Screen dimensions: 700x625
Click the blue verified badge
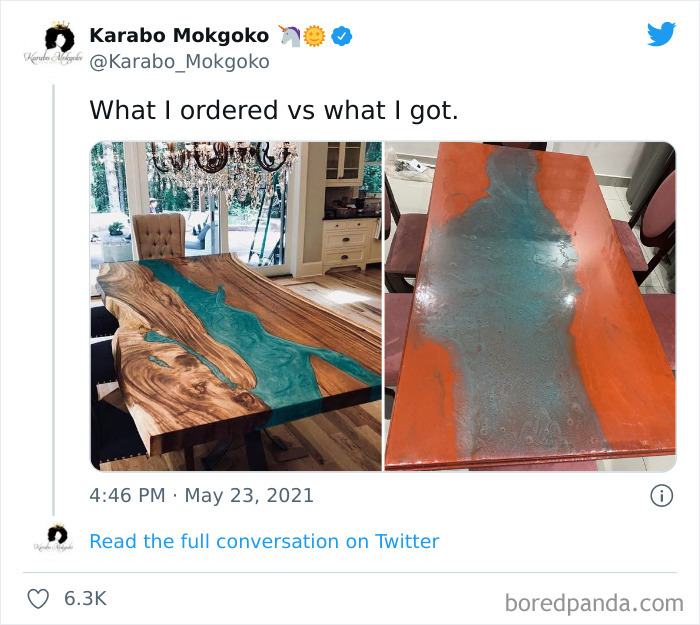click(342, 36)
